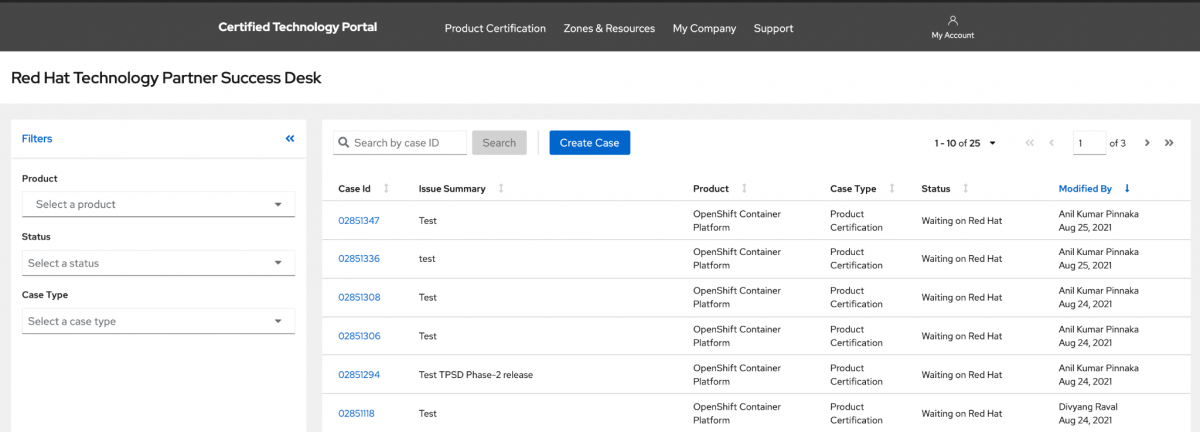
Task: Open the Zones & Resources menu
Action: (609, 28)
